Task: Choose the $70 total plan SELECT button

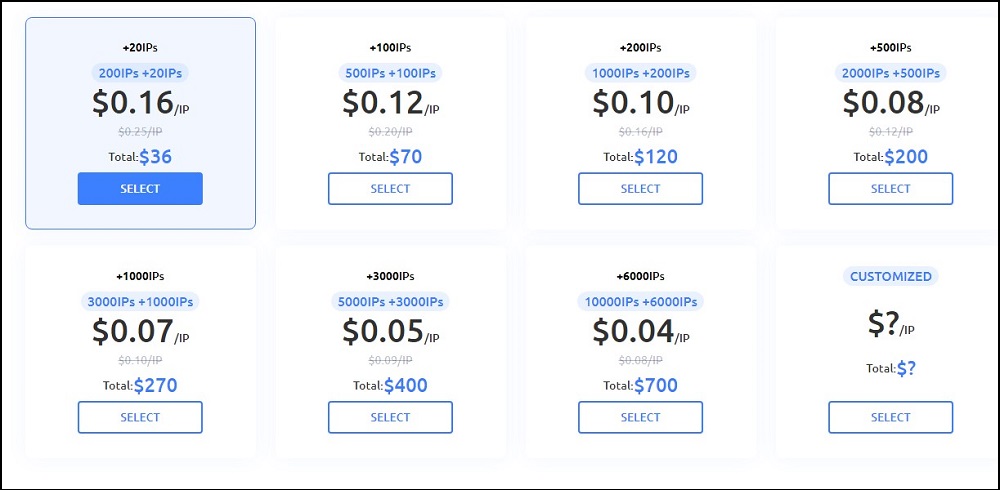Action: pos(390,188)
